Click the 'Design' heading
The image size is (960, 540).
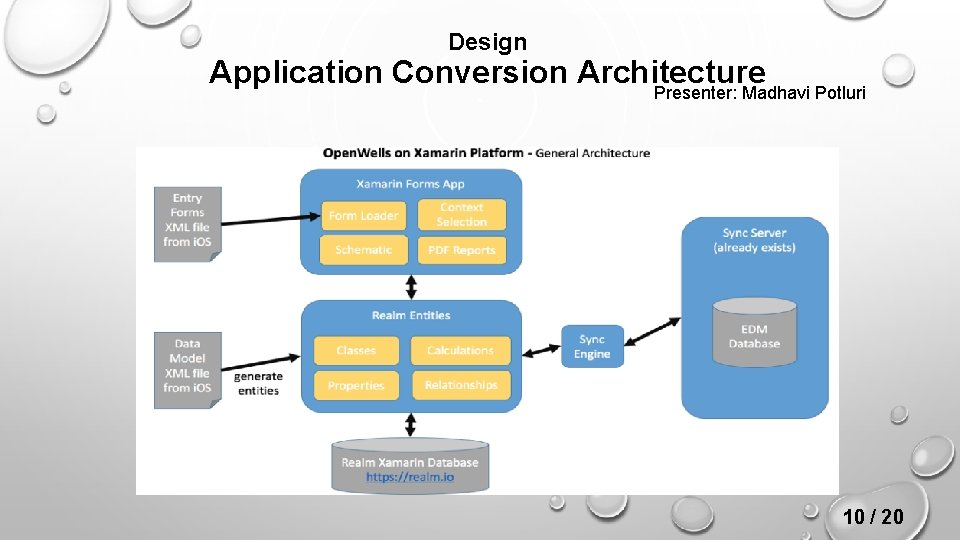click(x=487, y=42)
